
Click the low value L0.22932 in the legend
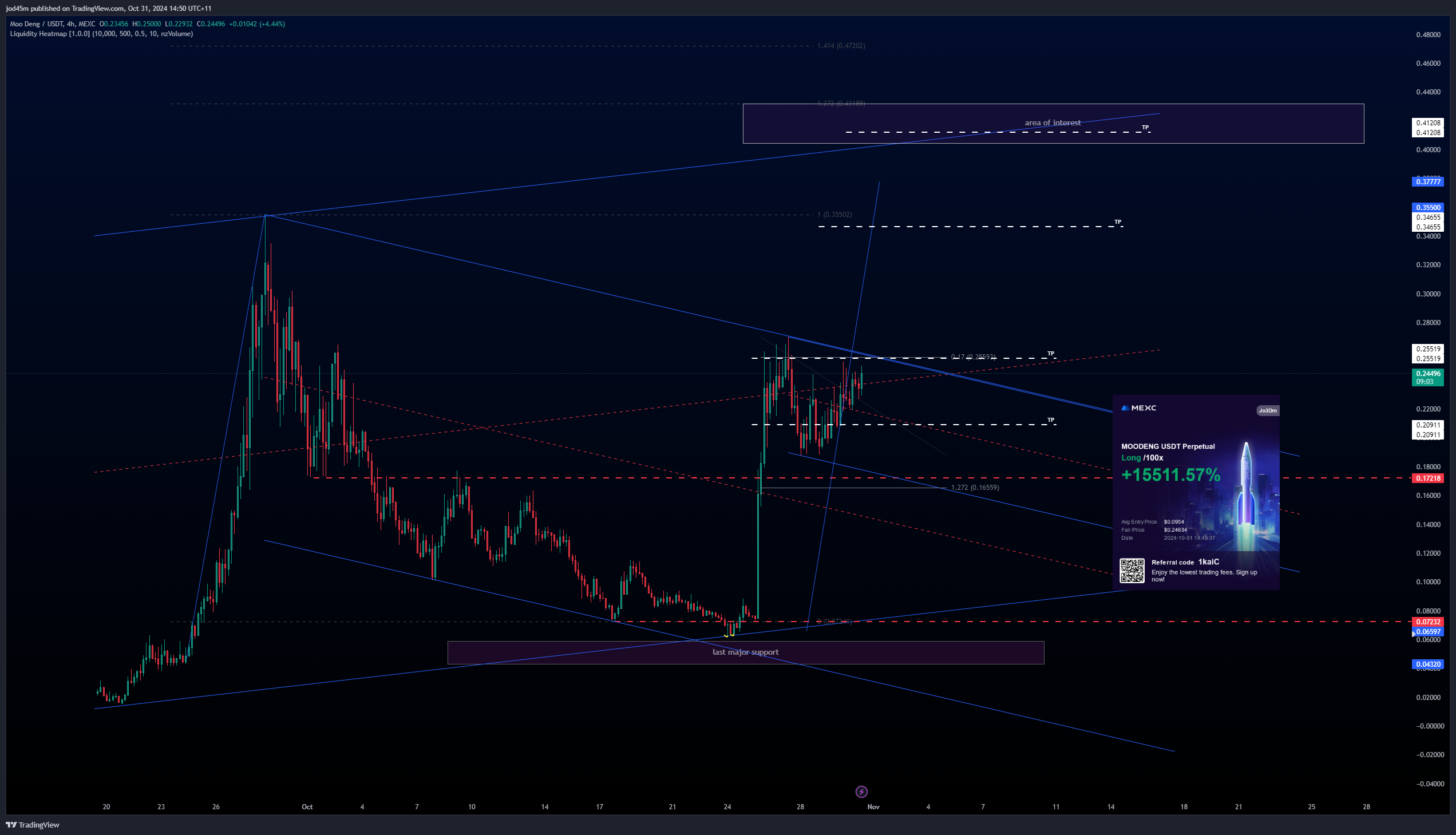click(x=179, y=24)
